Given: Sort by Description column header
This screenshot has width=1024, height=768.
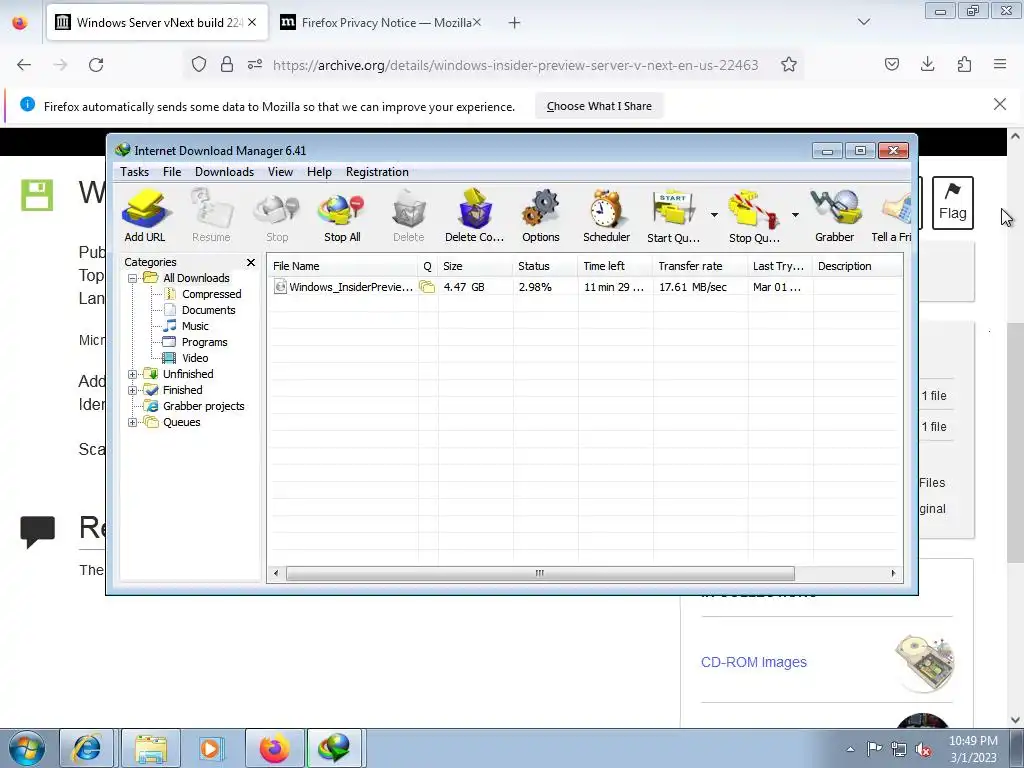Looking at the screenshot, I should point(857,266).
